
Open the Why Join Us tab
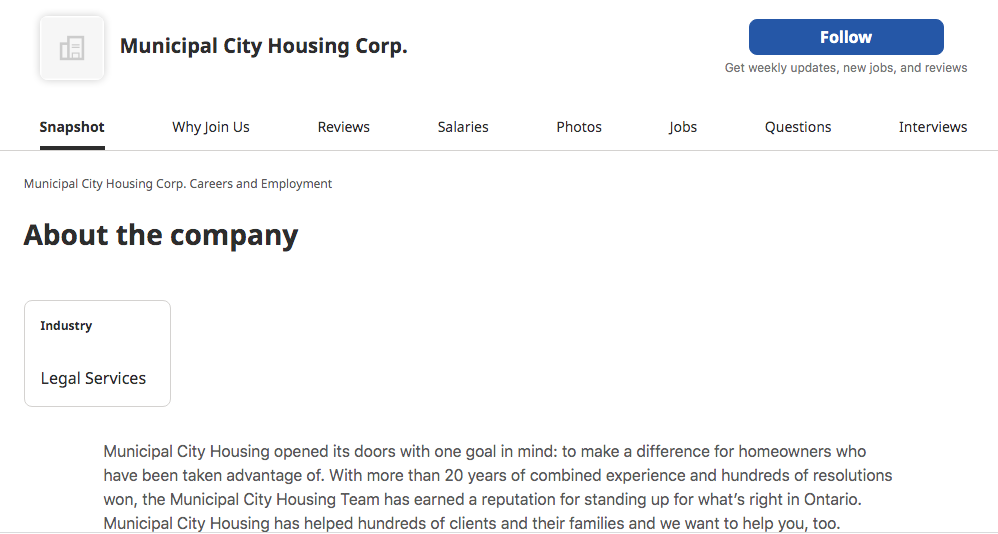tap(211, 127)
